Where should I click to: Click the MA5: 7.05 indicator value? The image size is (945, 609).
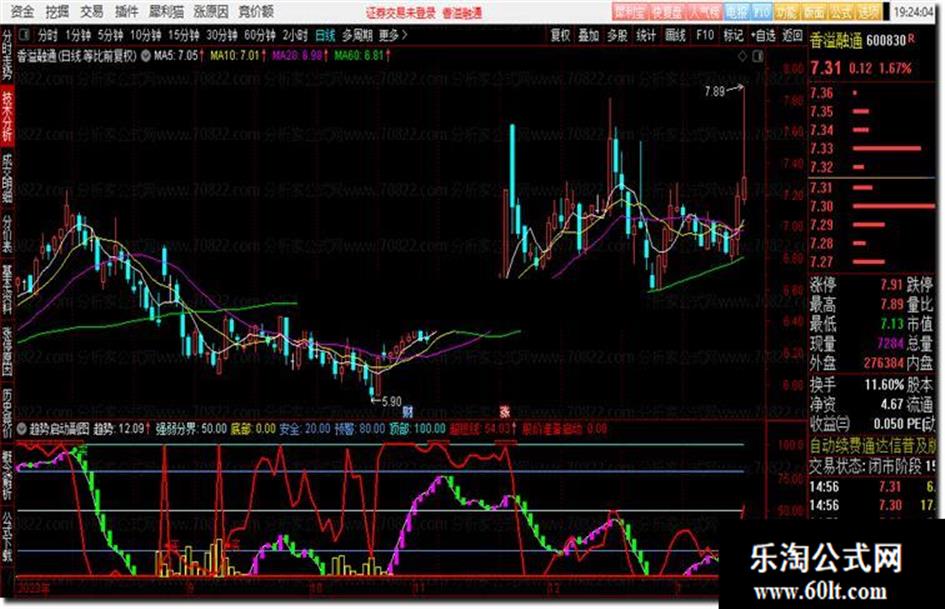pos(179,56)
